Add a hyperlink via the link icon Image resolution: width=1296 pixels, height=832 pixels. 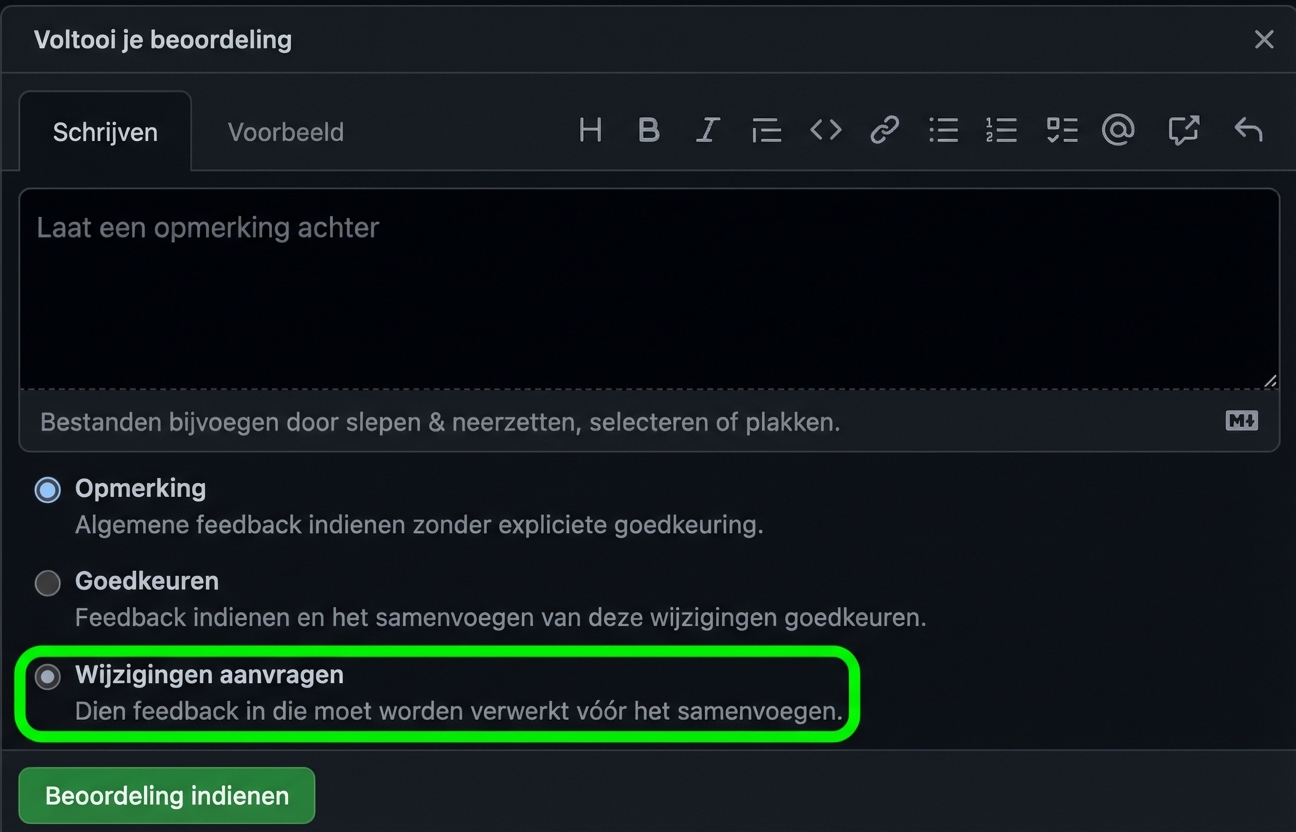(x=884, y=130)
